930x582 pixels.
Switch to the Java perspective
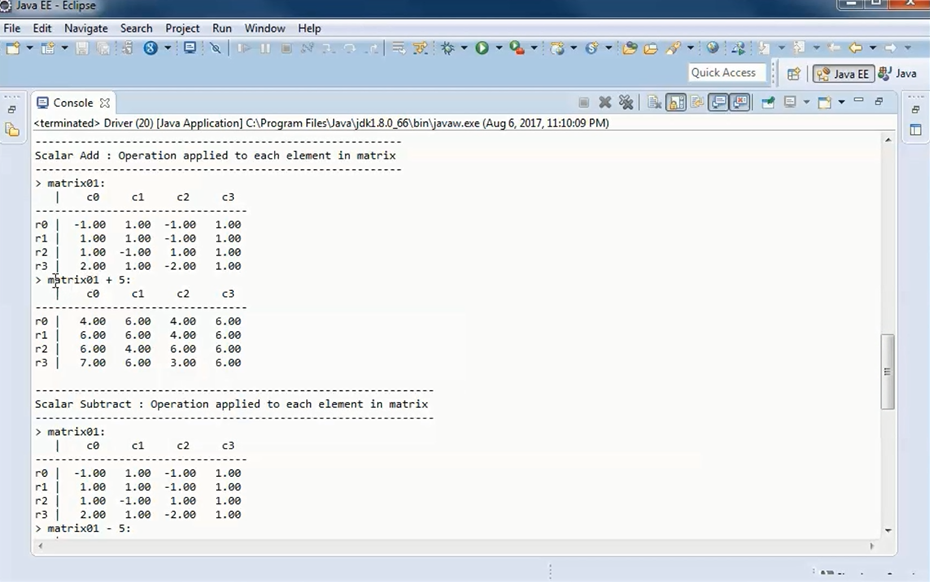coord(903,73)
